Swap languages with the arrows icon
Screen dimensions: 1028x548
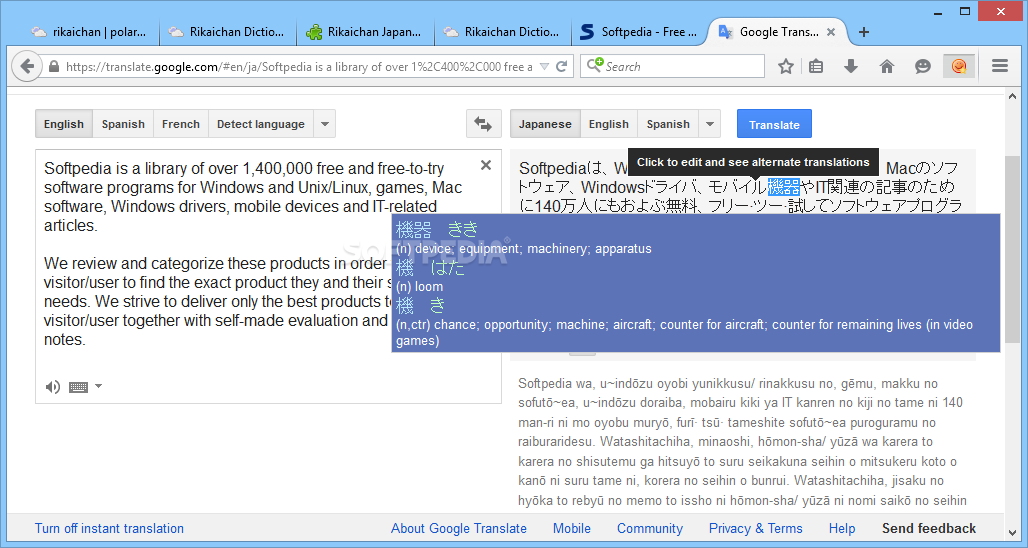(x=483, y=124)
